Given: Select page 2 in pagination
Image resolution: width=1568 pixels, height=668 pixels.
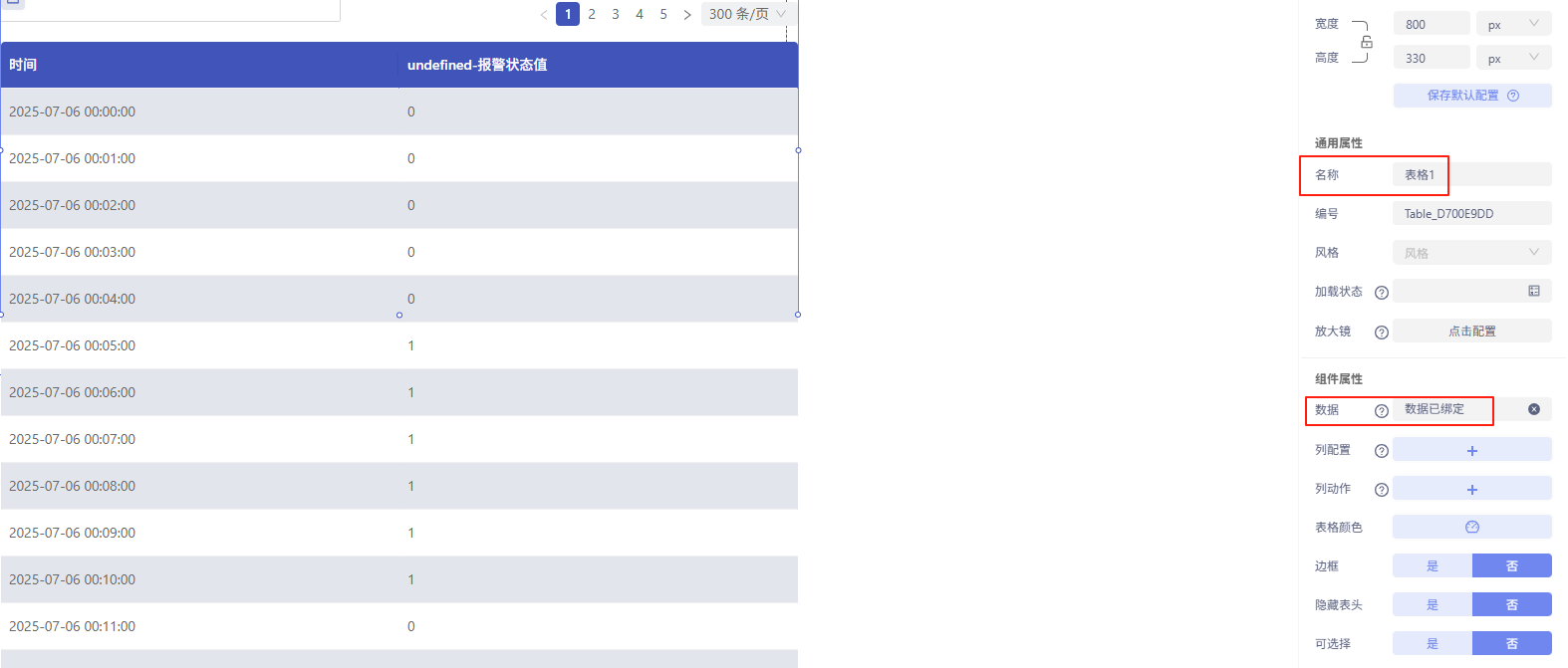Looking at the screenshot, I should point(592,14).
